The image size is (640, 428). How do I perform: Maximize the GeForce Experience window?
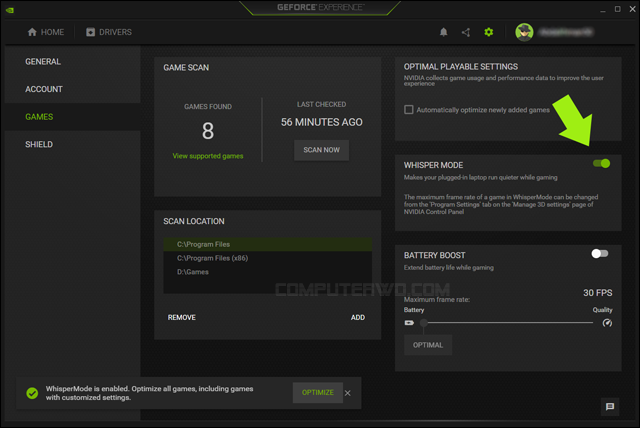coord(618,9)
